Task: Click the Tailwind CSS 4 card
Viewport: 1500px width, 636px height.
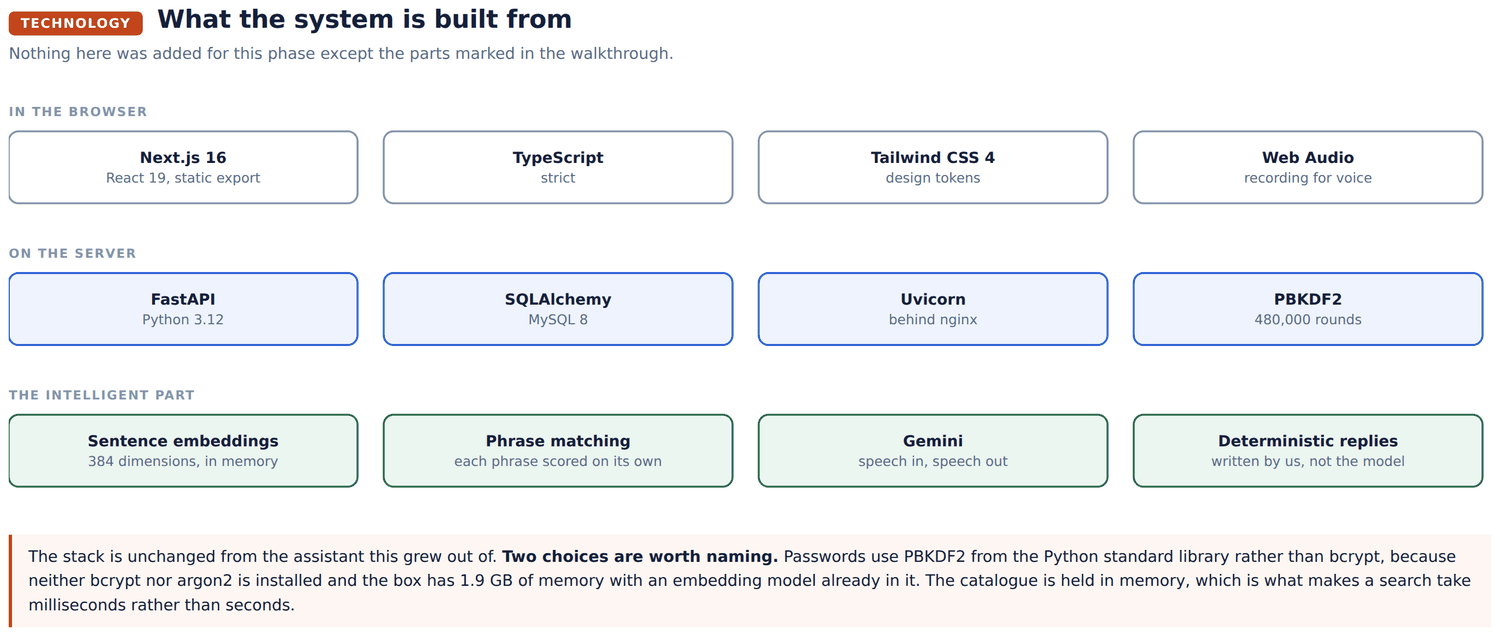Action: [933, 167]
